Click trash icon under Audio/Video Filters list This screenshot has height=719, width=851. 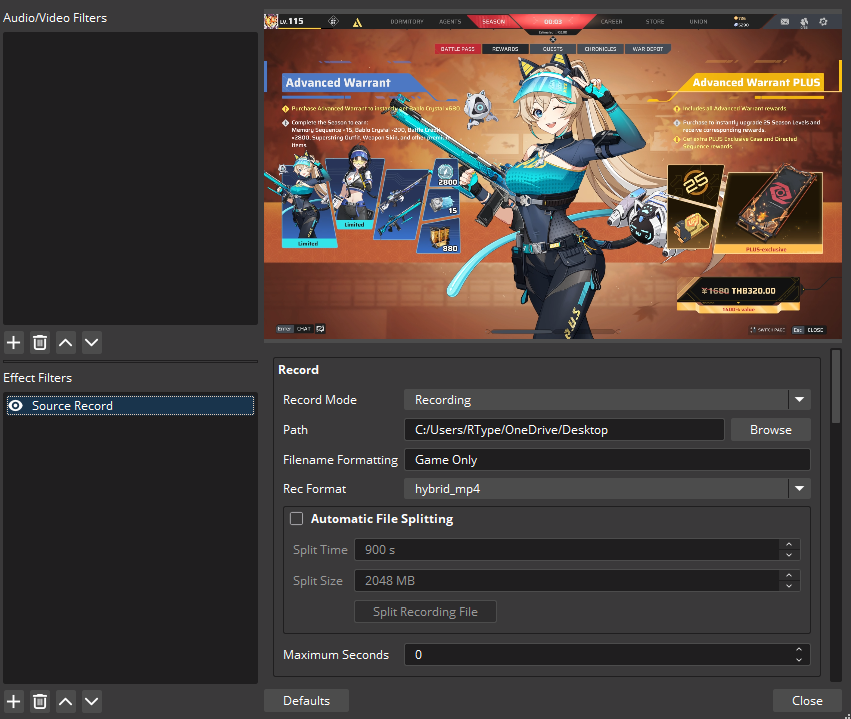(40, 343)
